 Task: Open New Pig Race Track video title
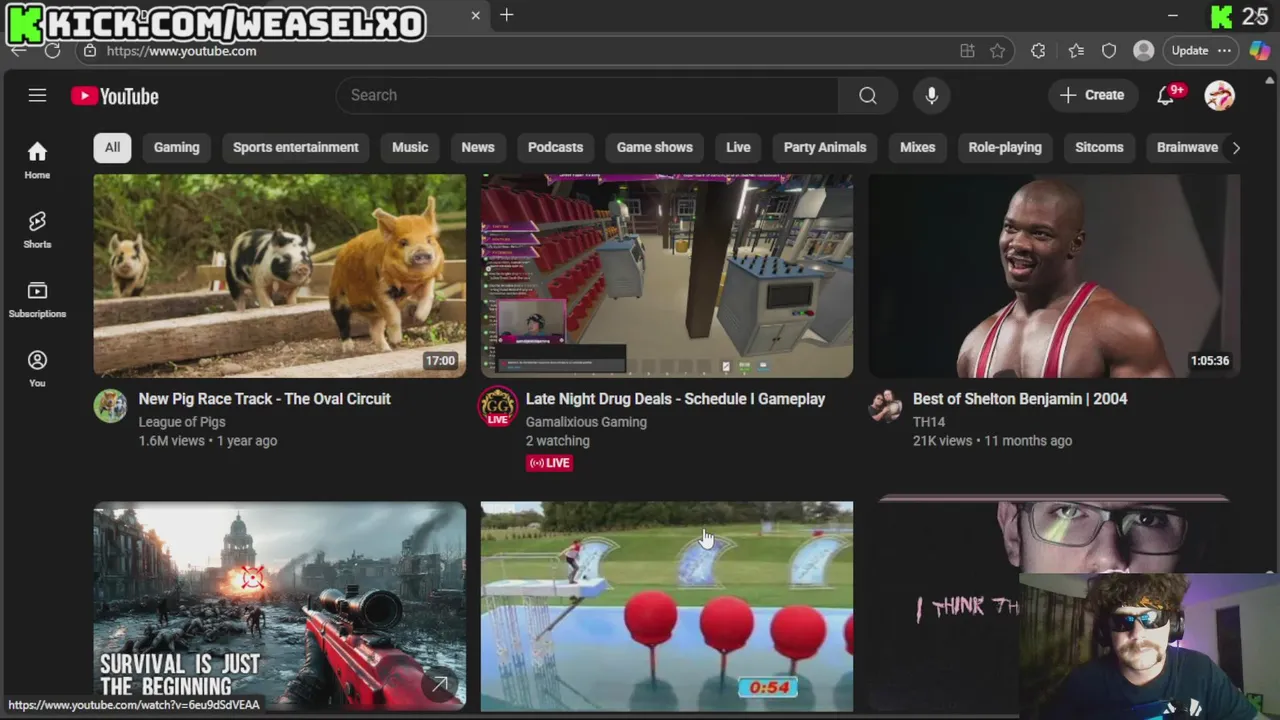264,399
